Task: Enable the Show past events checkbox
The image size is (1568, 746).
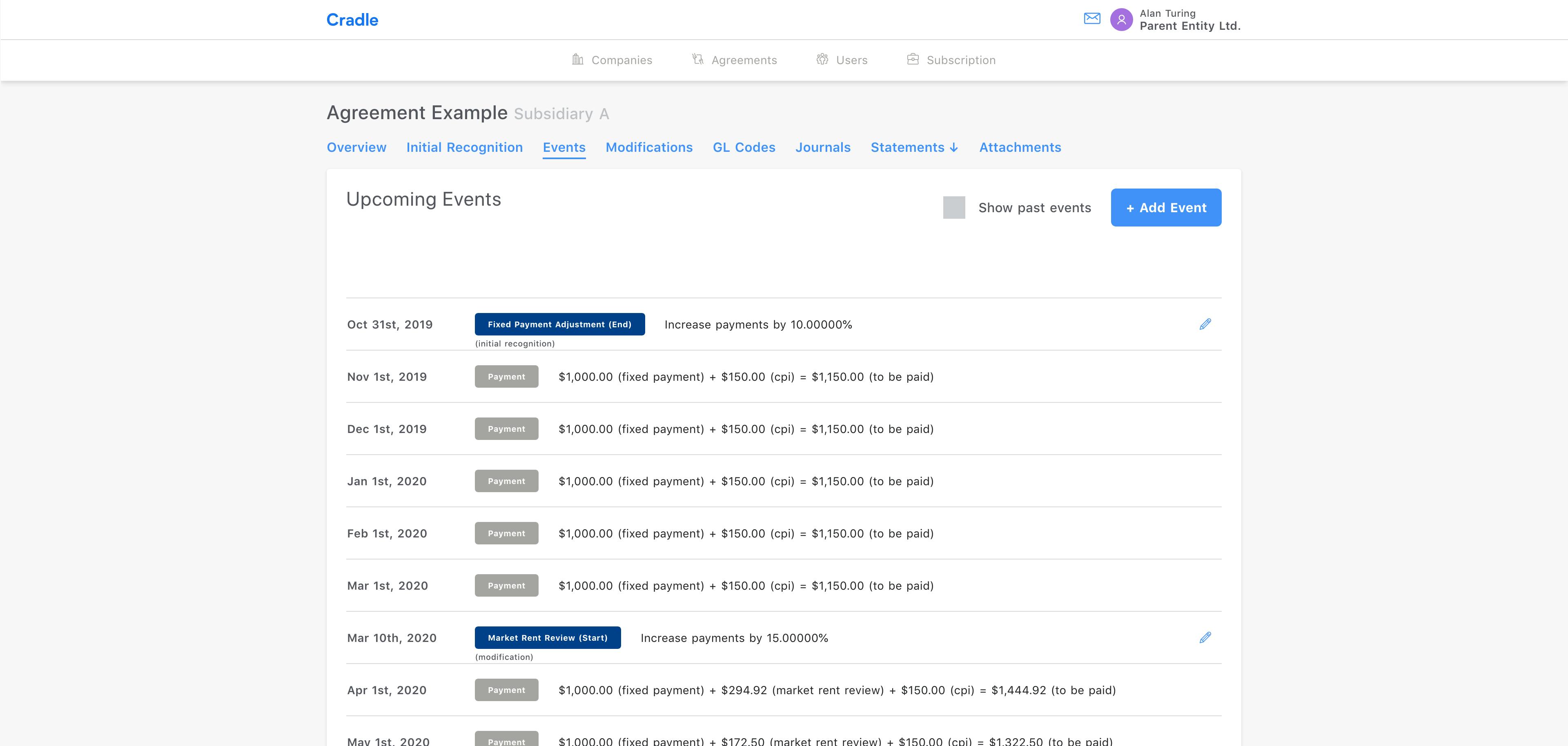Action: (954, 207)
